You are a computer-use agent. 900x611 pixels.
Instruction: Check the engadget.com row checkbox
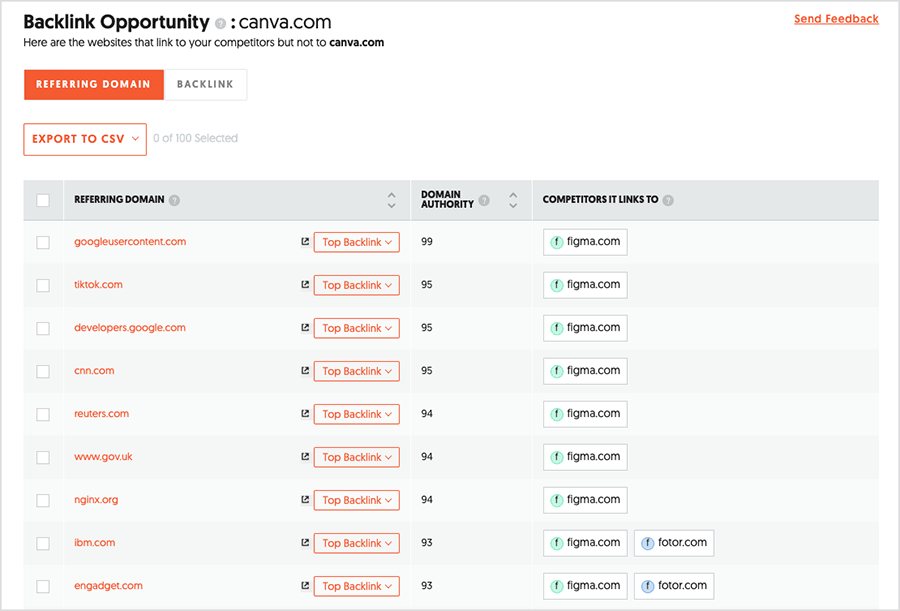pos(43,586)
